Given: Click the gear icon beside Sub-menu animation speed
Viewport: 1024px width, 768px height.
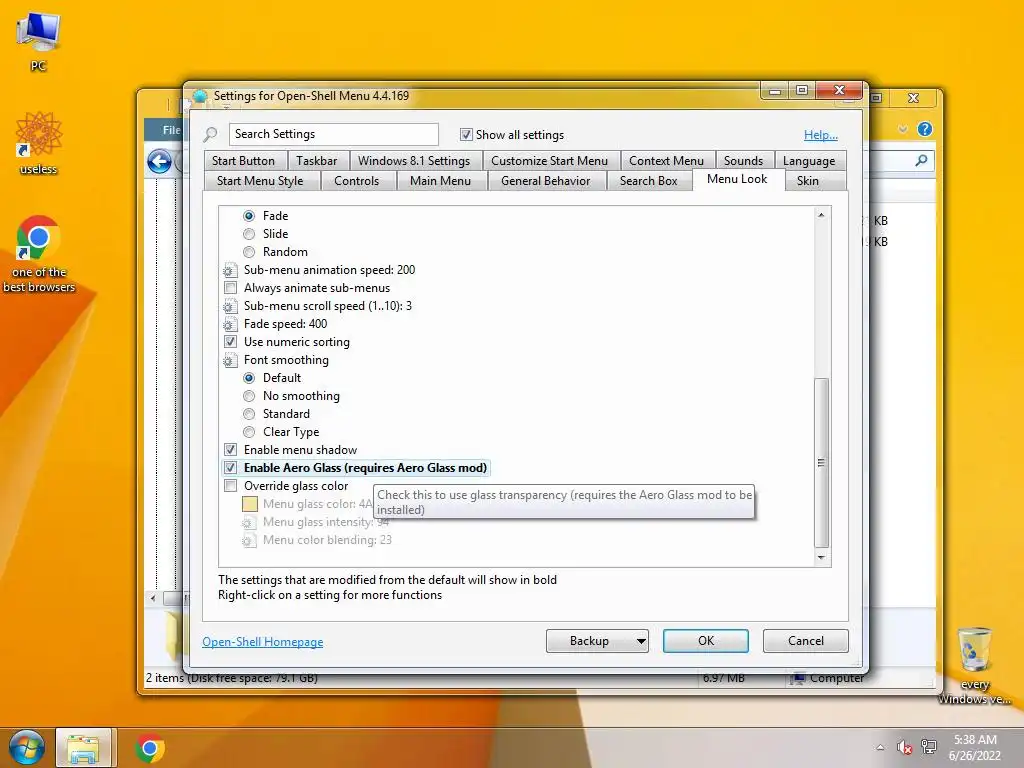Looking at the screenshot, I should (230, 270).
